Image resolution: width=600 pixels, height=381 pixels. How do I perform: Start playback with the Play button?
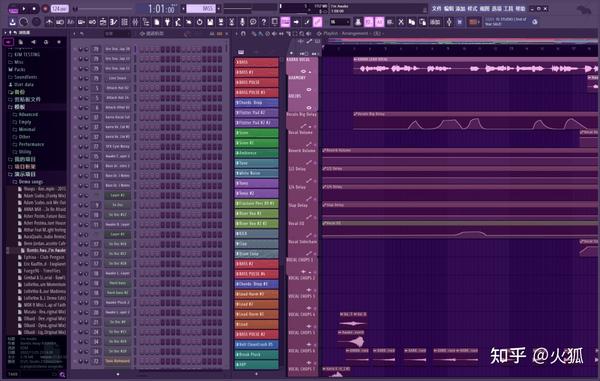click(24, 8)
